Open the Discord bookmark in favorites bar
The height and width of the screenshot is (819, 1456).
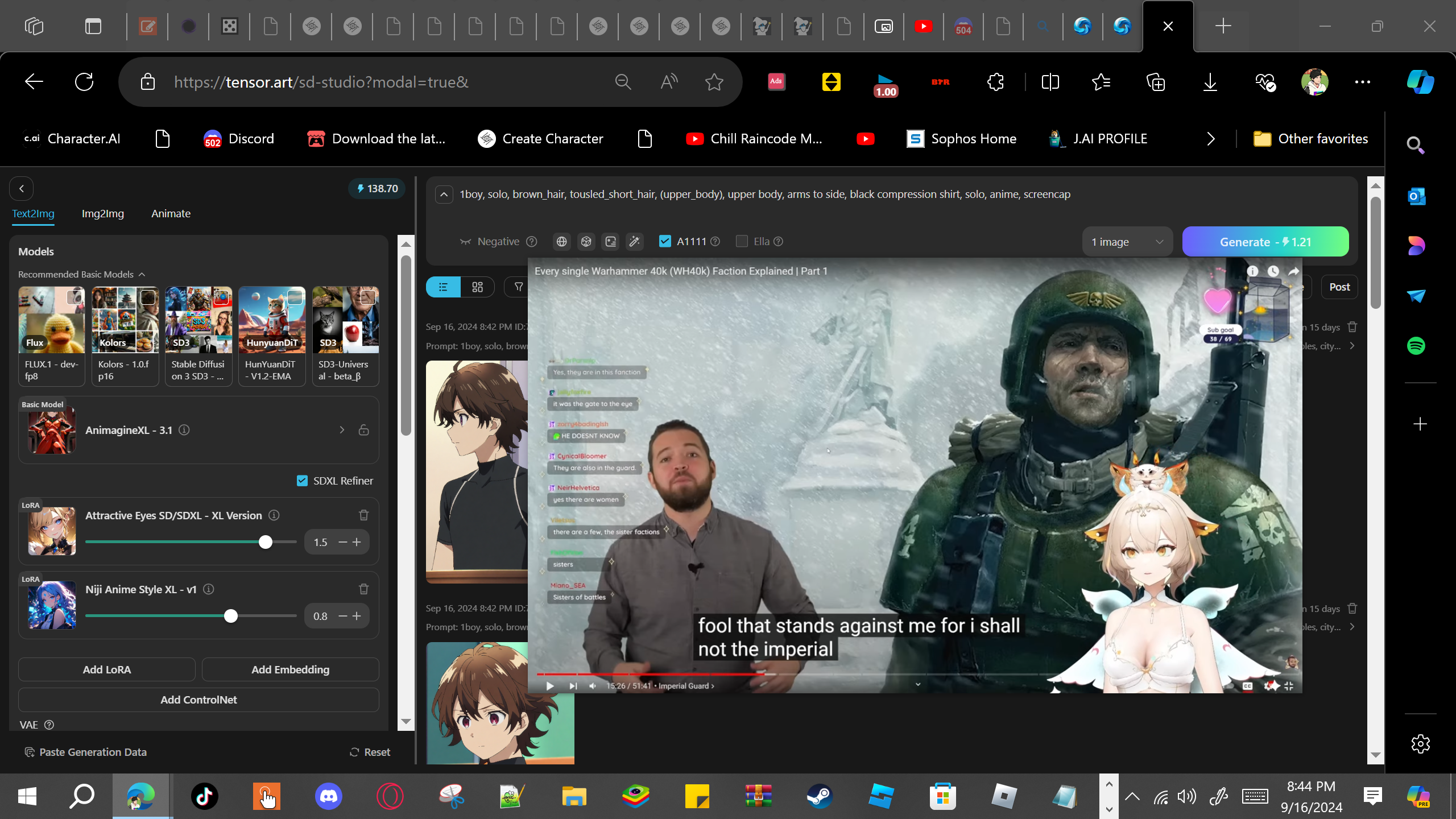tap(239, 139)
